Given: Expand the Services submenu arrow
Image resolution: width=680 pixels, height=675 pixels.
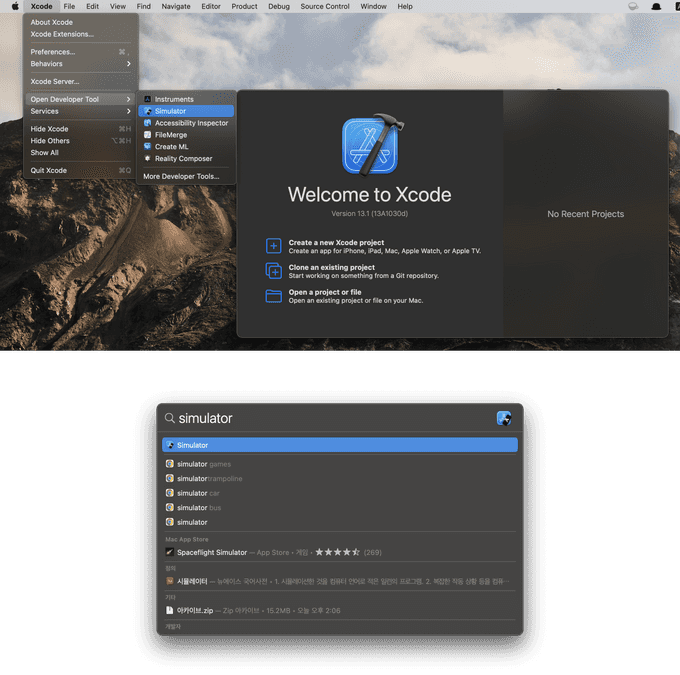Looking at the screenshot, I should click(x=129, y=111).
